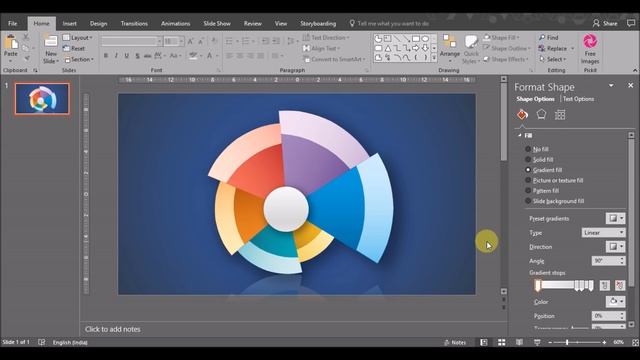Switch to Reading view icon

click(x=519, y=342)
